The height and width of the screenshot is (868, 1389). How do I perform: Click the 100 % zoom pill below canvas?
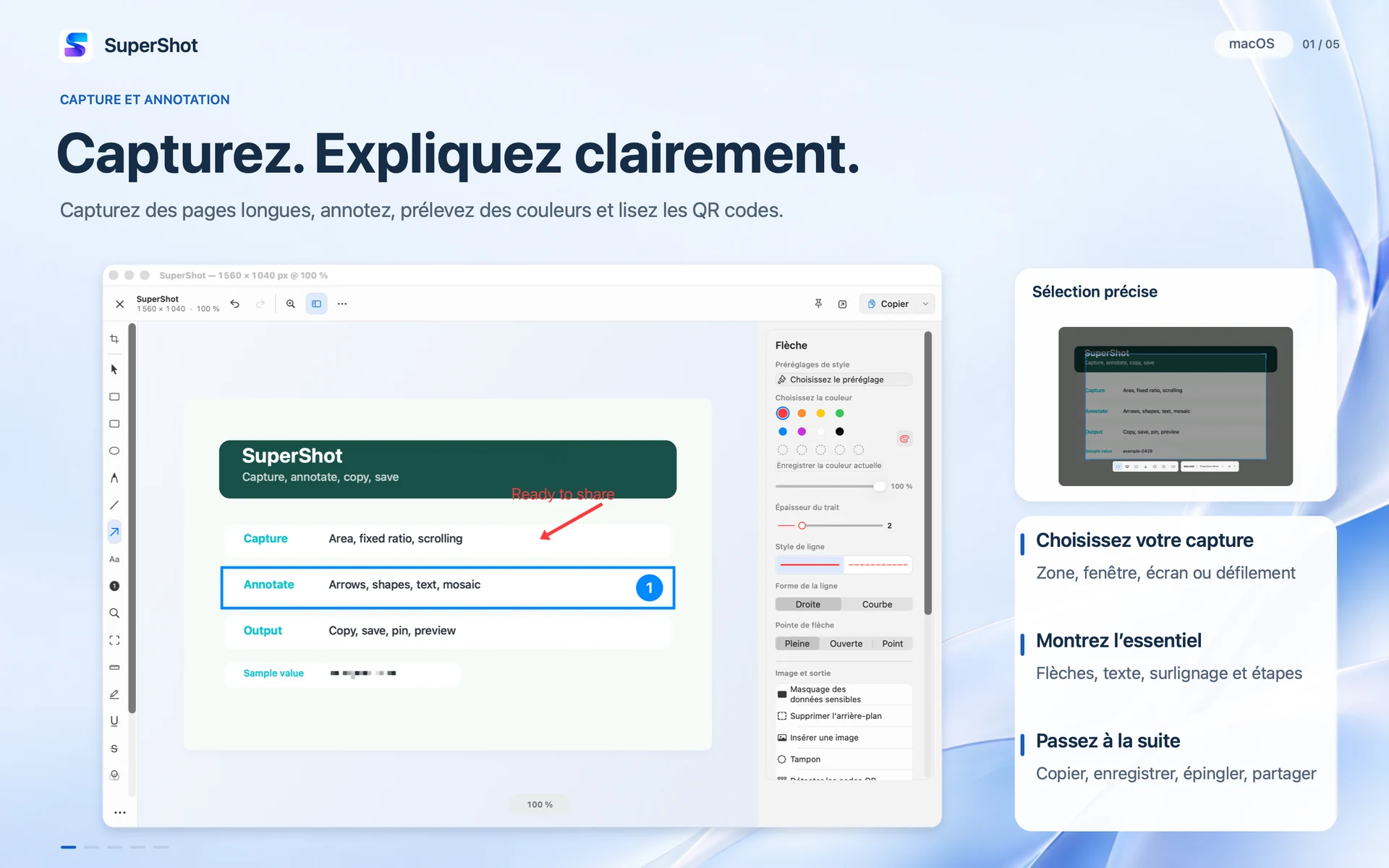[540, 804]
